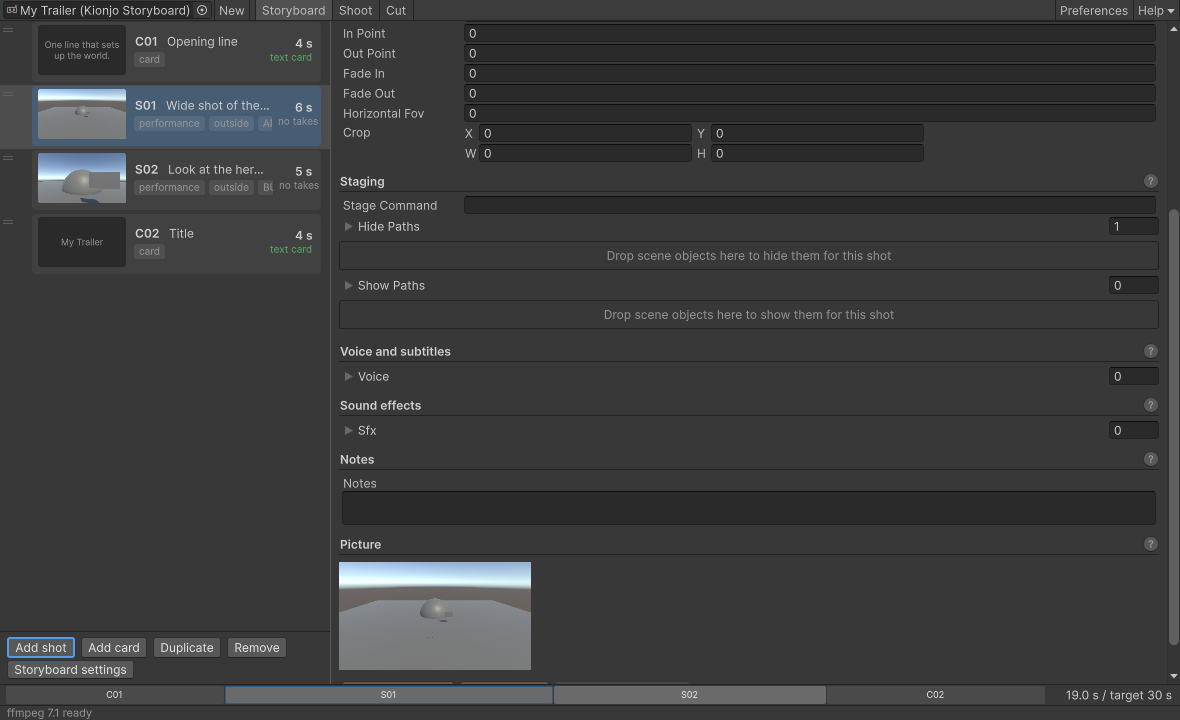Screen dimensions: 1180x720
Task: Click the Show Paths count field
Action: pos(1133,285)
